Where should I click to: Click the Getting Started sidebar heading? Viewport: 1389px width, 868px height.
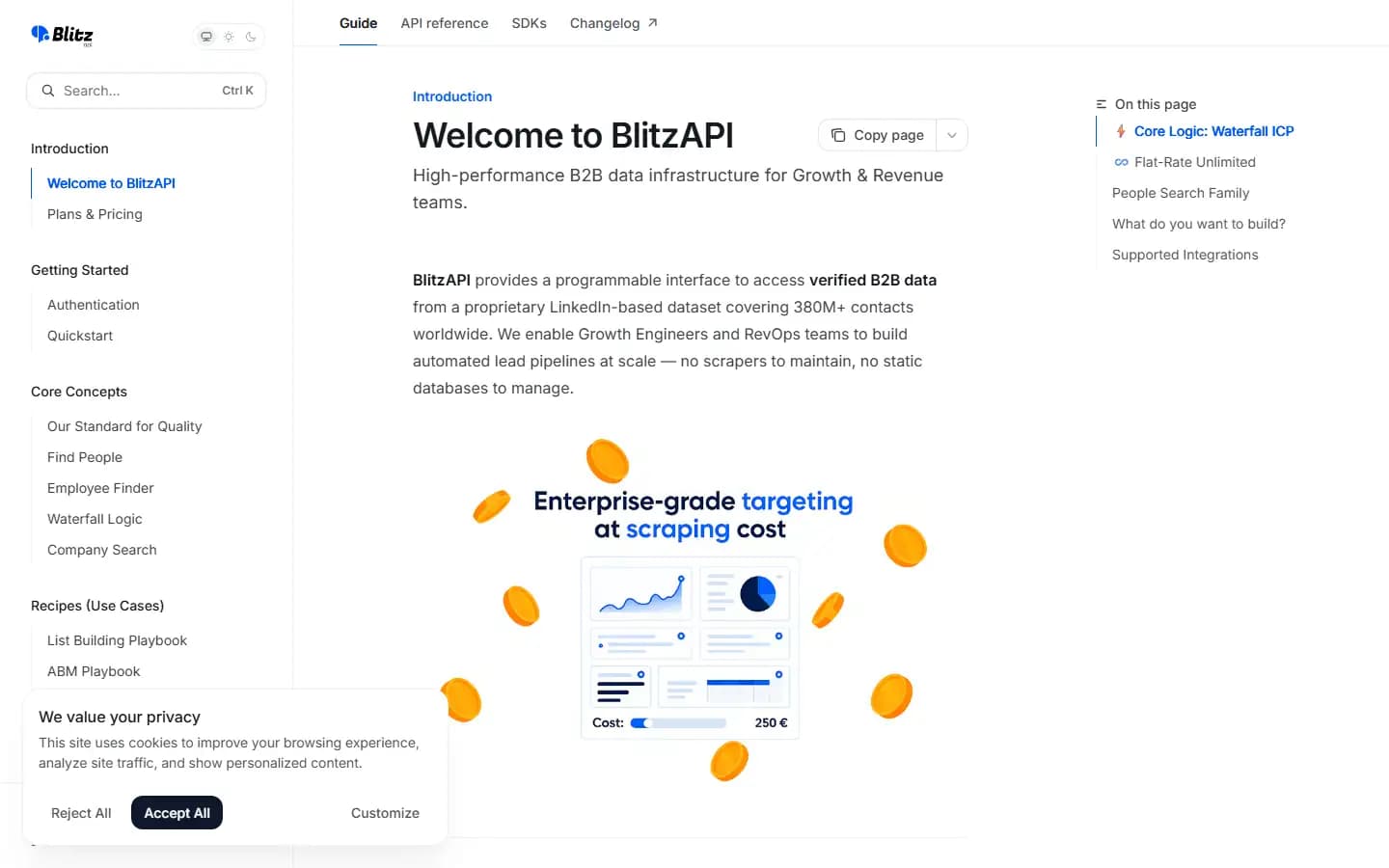[79, 270]
